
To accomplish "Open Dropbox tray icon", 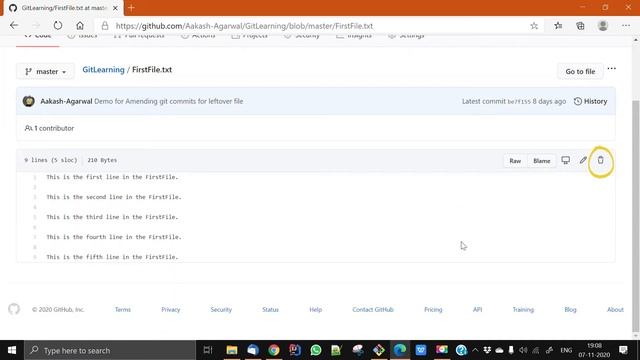I will tap(487, 350).
